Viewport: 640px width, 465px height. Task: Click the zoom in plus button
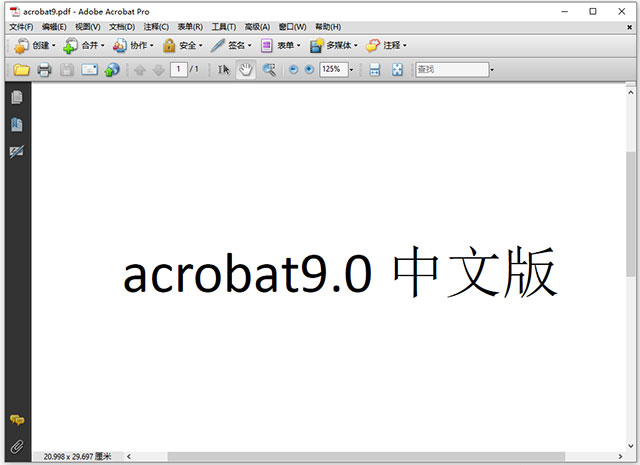pyautogui.click(x=309, y=69)
